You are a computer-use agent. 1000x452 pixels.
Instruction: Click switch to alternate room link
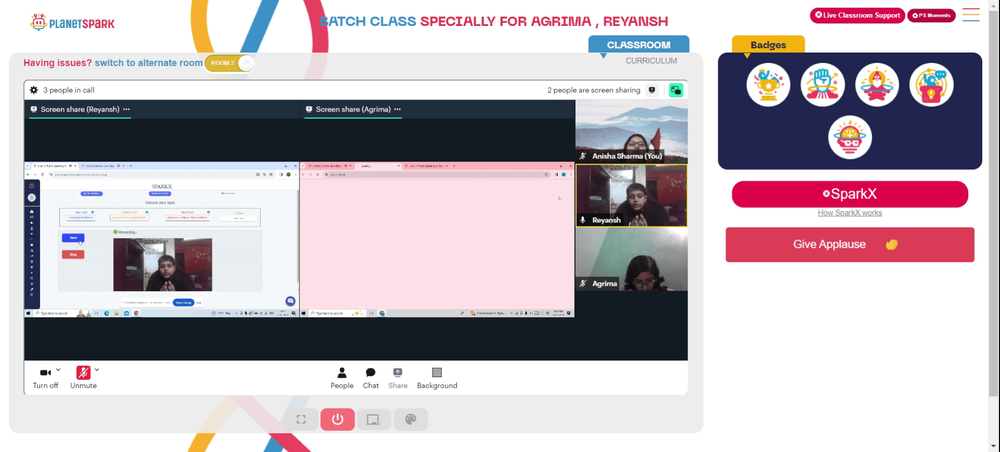point(149,63)
